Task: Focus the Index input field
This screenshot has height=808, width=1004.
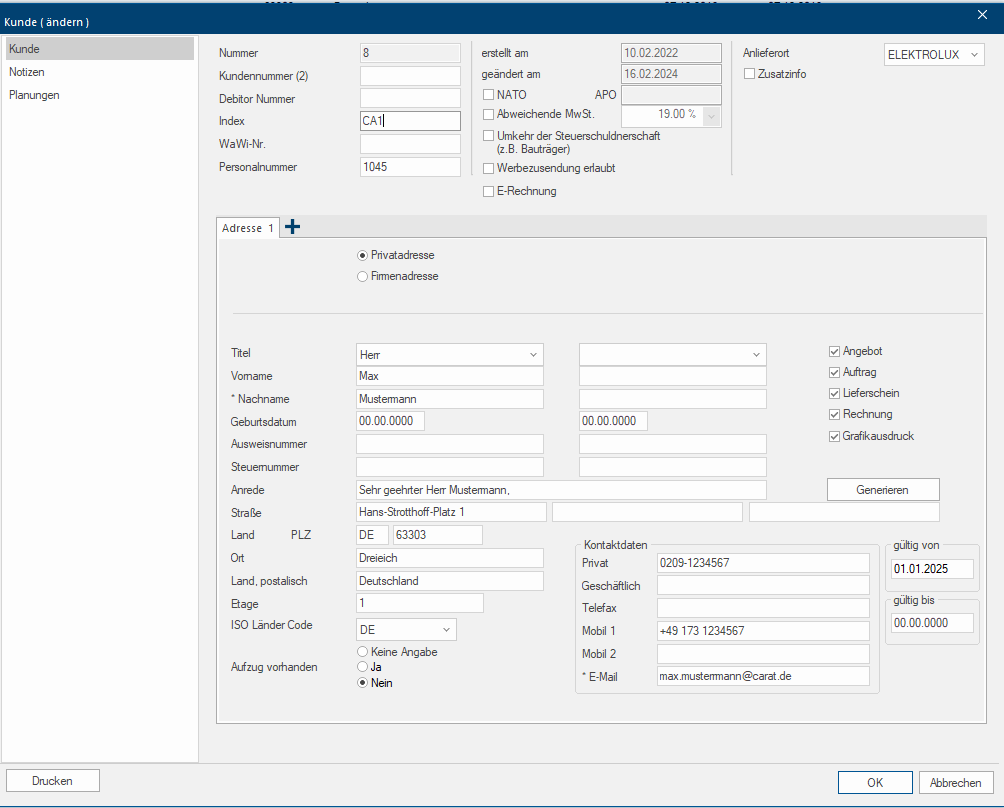Action: click(x=410, y=121)
